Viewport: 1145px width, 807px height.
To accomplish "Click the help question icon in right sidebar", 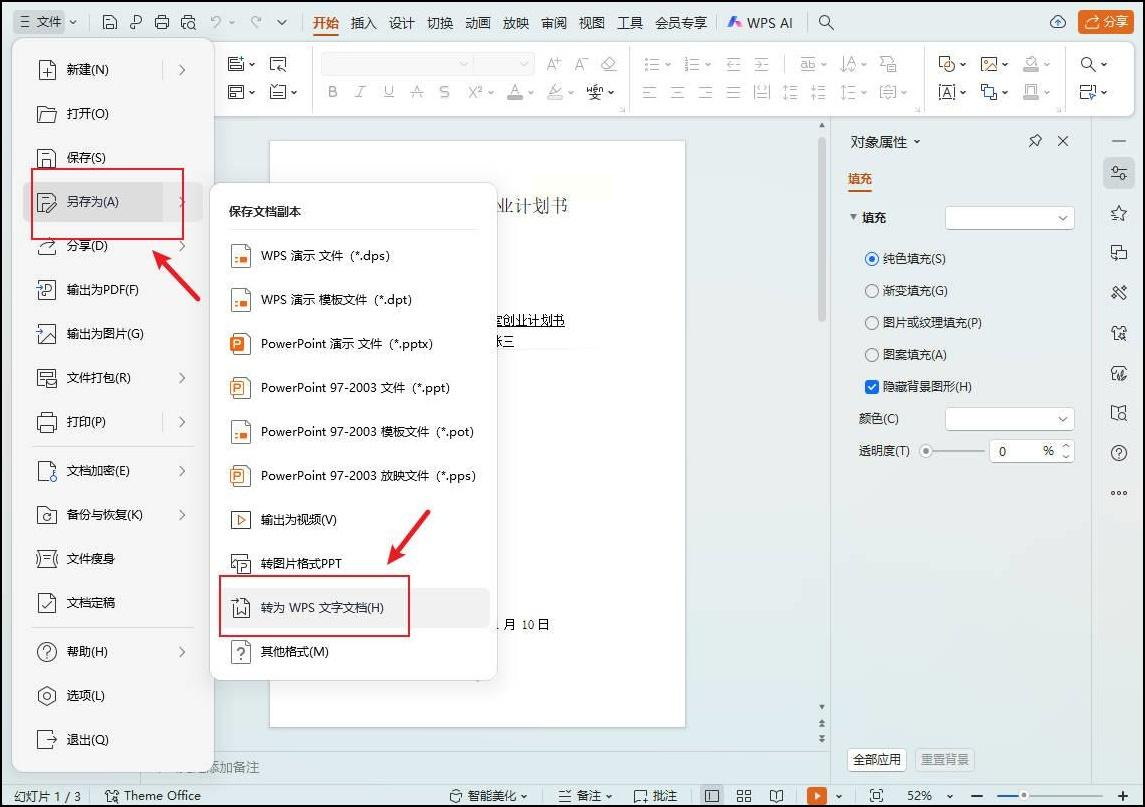I will [1119, 453].
